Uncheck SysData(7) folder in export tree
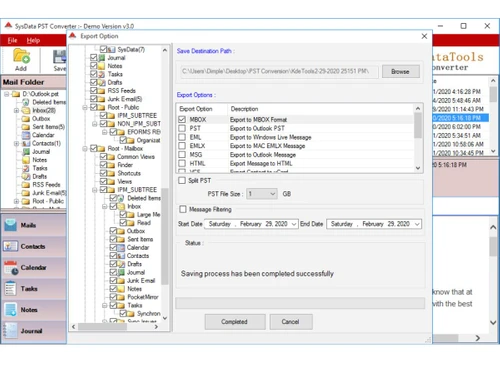The image size is (500, 375). pyautogui.click(x=103, y=49)
